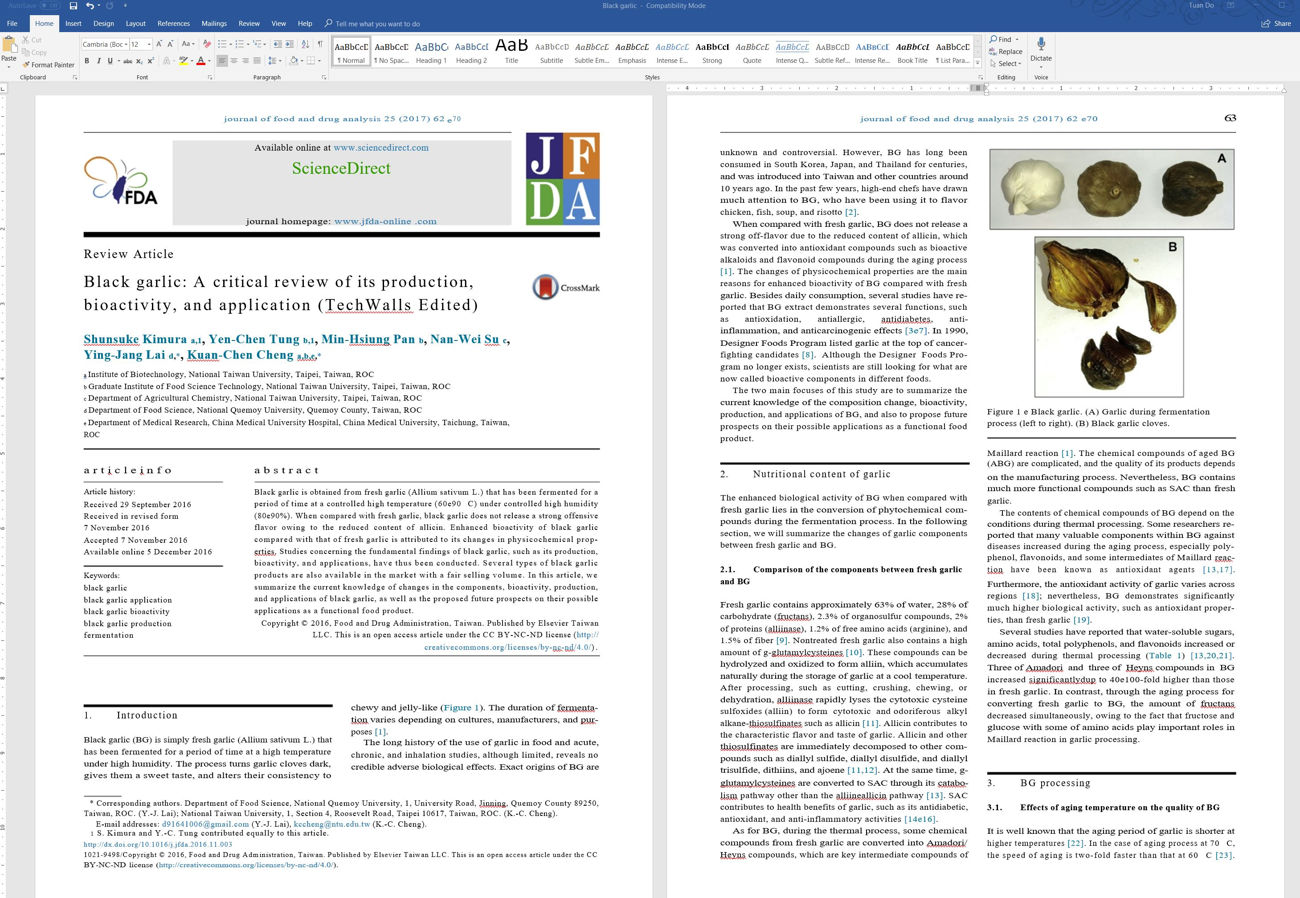
Task: Toggle the AutoSave switch
Action: coord(49,6)
